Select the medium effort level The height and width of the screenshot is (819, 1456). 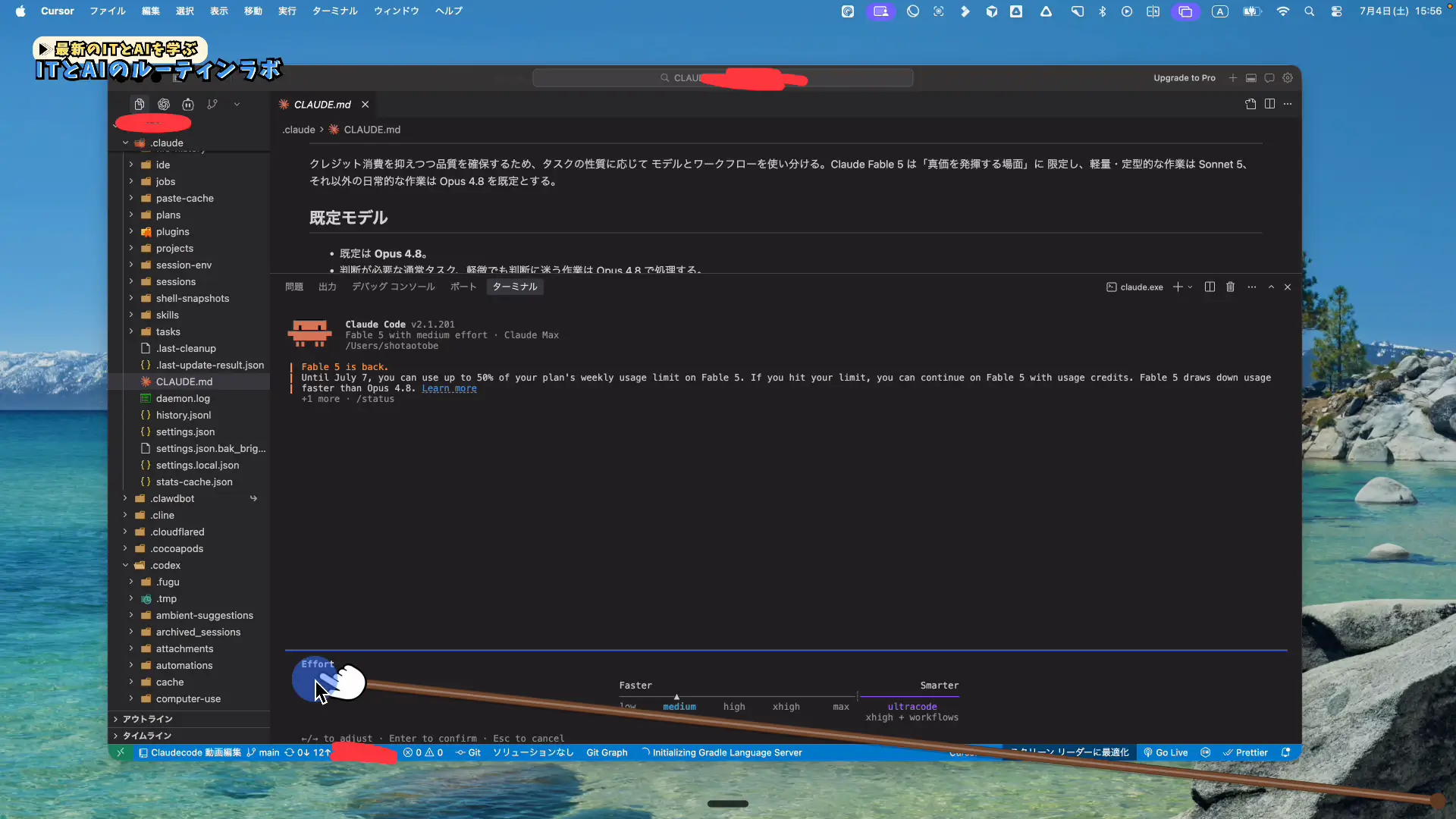[x=679, y=707]
